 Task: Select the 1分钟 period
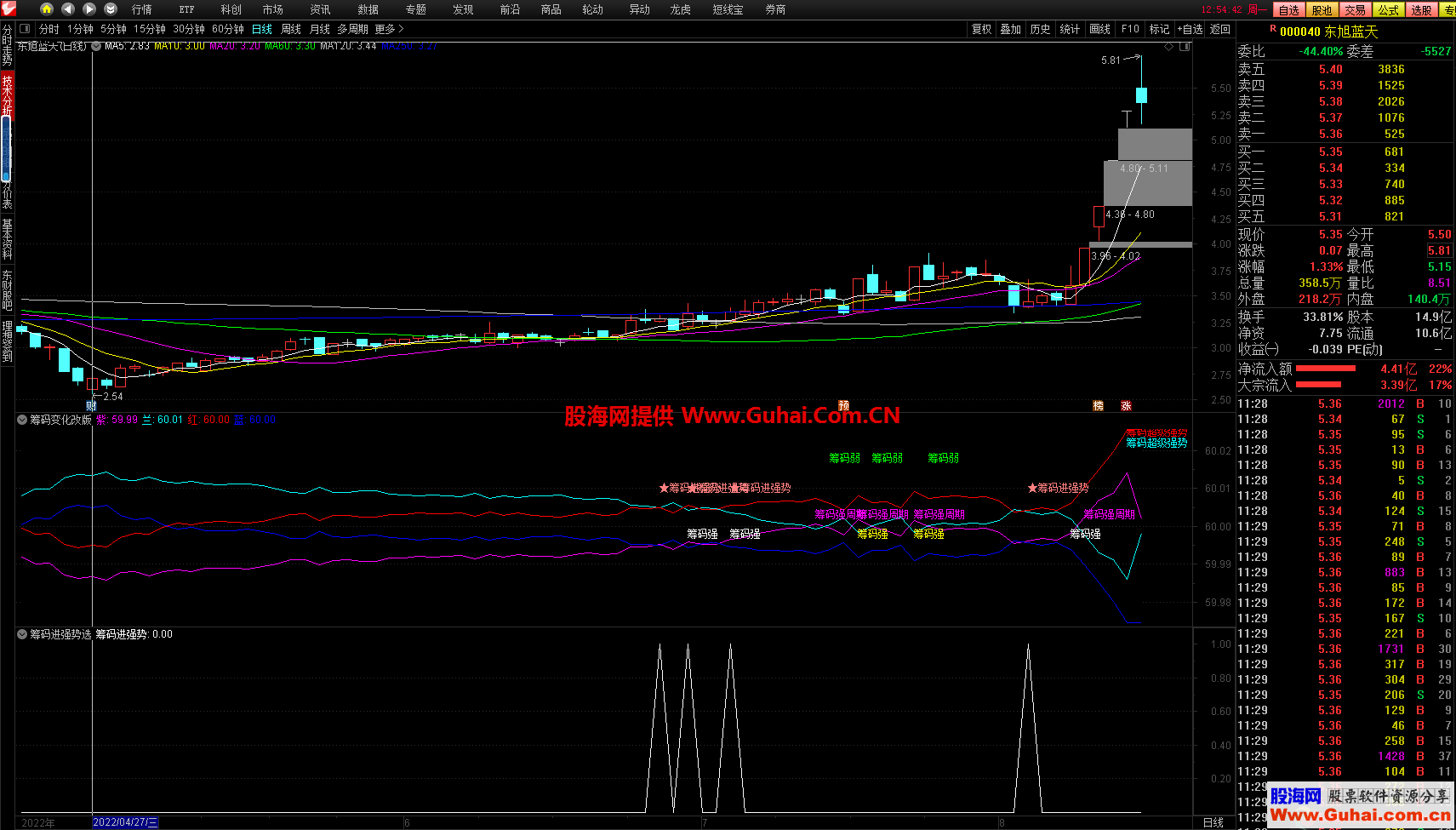[x=80, y=29]
